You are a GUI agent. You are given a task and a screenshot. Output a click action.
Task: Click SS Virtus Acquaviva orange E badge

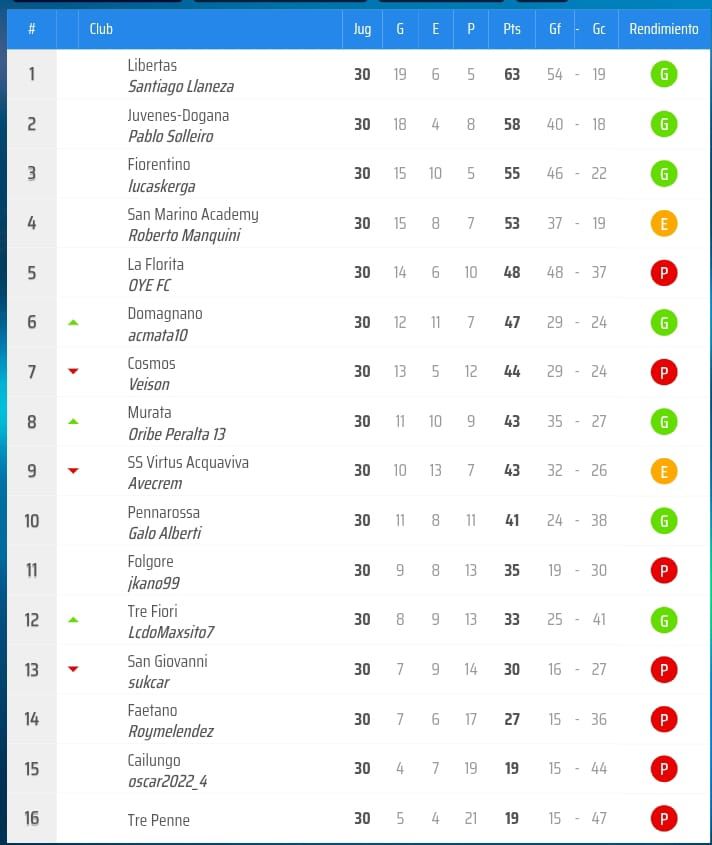pyautogui.click(x=663, y=471)
